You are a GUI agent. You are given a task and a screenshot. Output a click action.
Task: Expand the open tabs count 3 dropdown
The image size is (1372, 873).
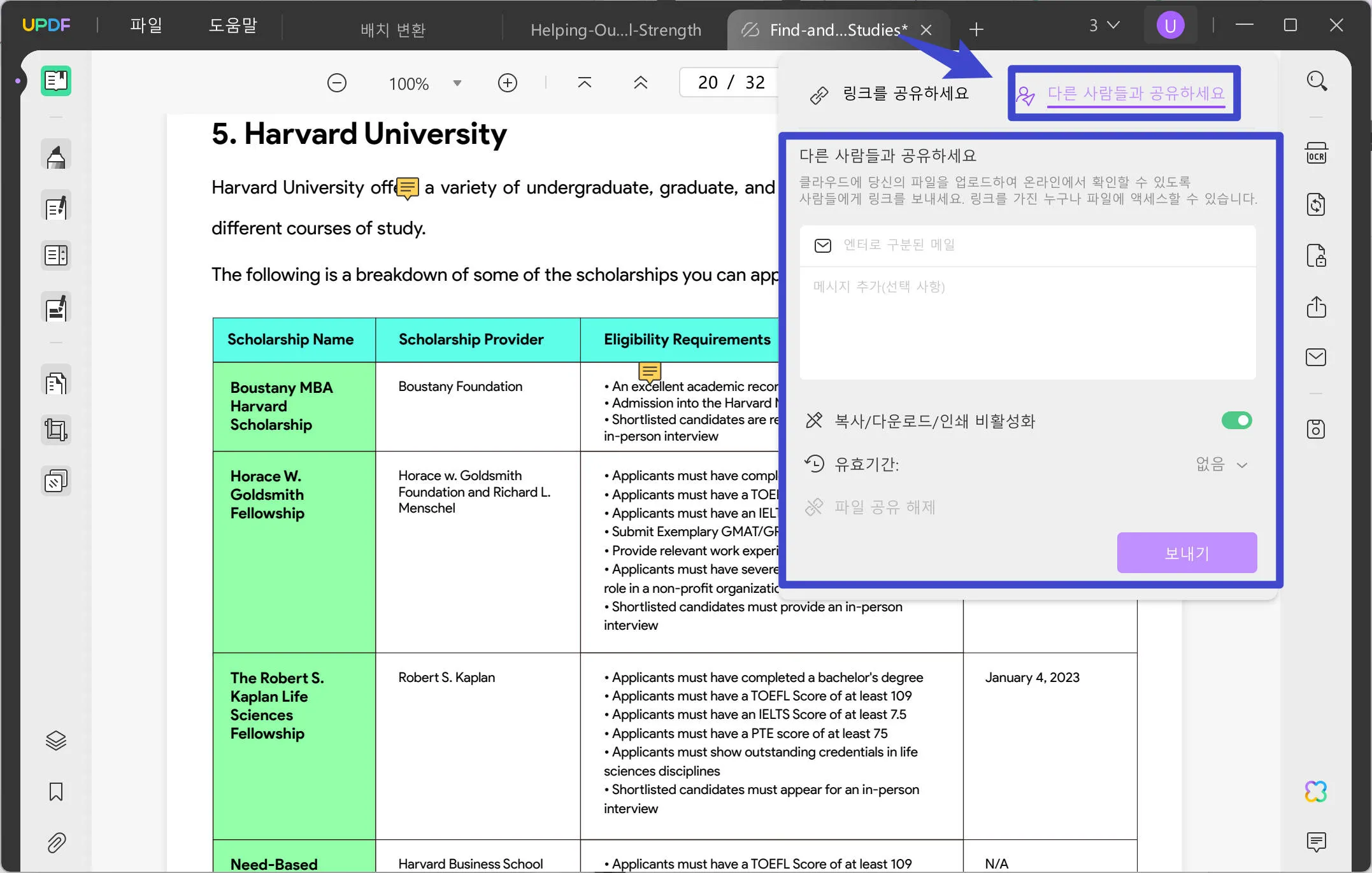click(x=1104, y=25)
